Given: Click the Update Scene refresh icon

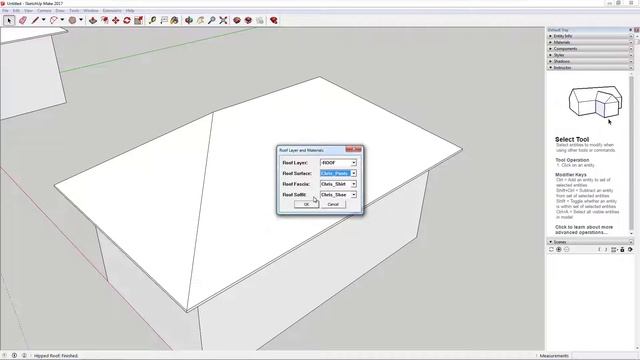Looking at the screenshot, I should coord(551,249).
